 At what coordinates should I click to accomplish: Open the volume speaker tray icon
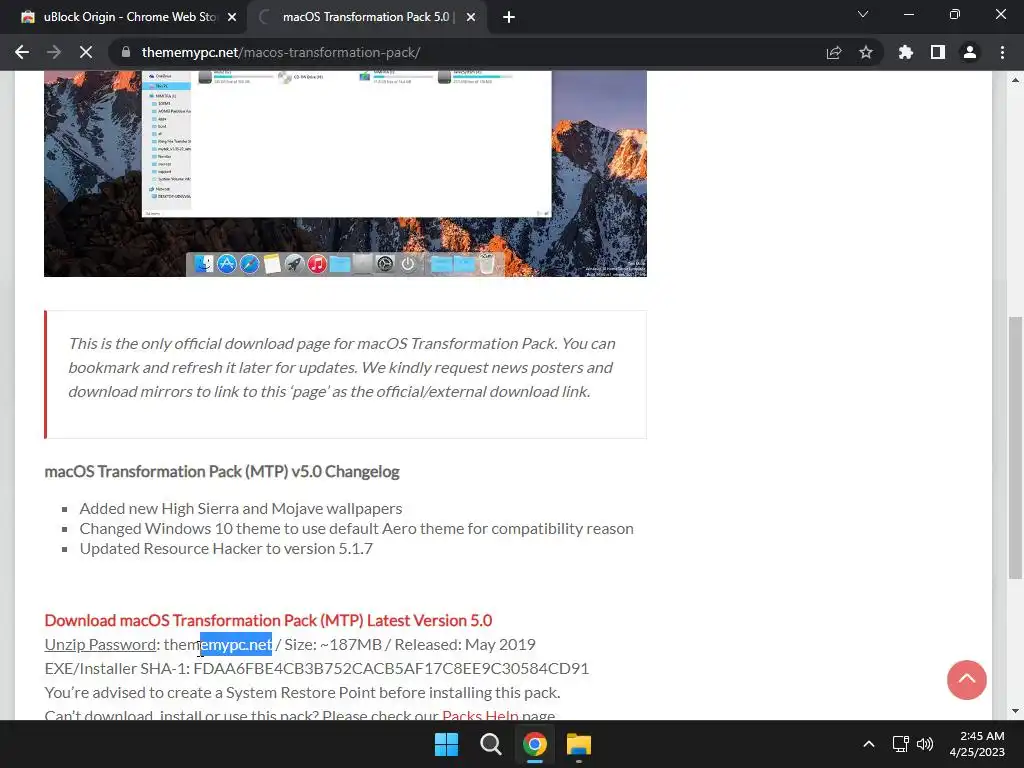tap(925, 744)
